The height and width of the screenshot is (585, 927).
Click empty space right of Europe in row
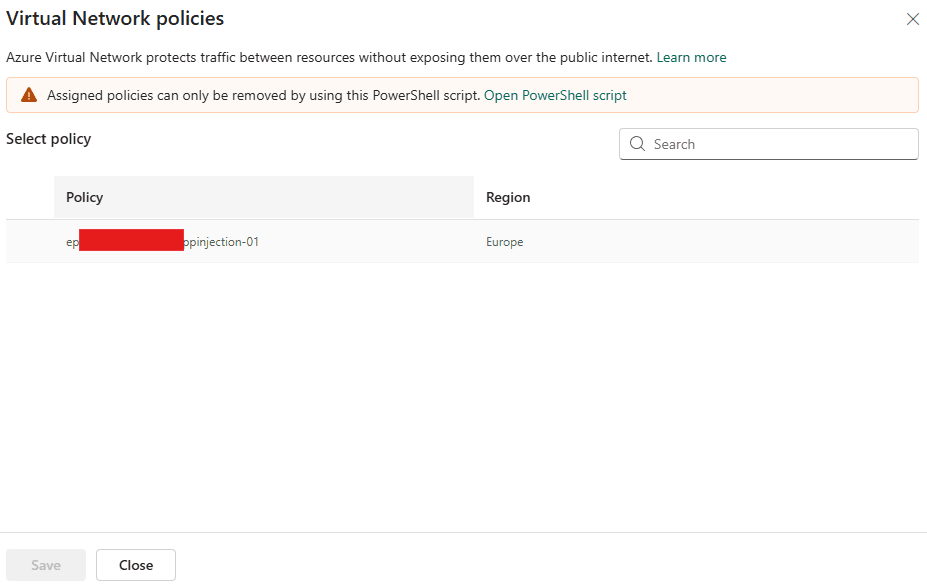[x=720, y=242]
